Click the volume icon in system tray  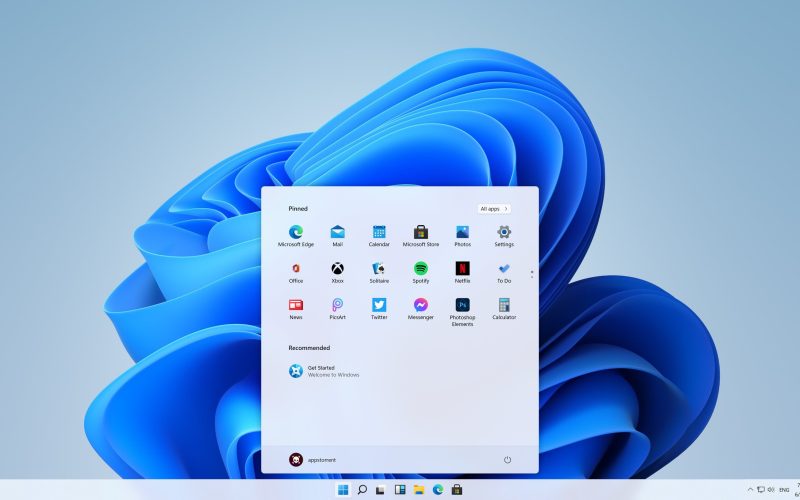(x=770, y=490)
